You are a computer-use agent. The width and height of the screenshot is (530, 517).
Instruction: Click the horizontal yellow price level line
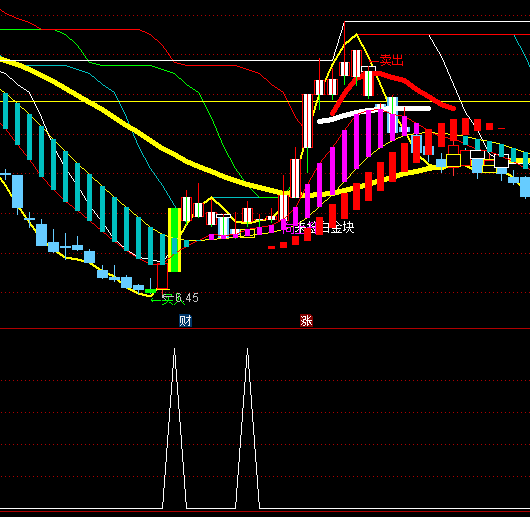point(265,101)
